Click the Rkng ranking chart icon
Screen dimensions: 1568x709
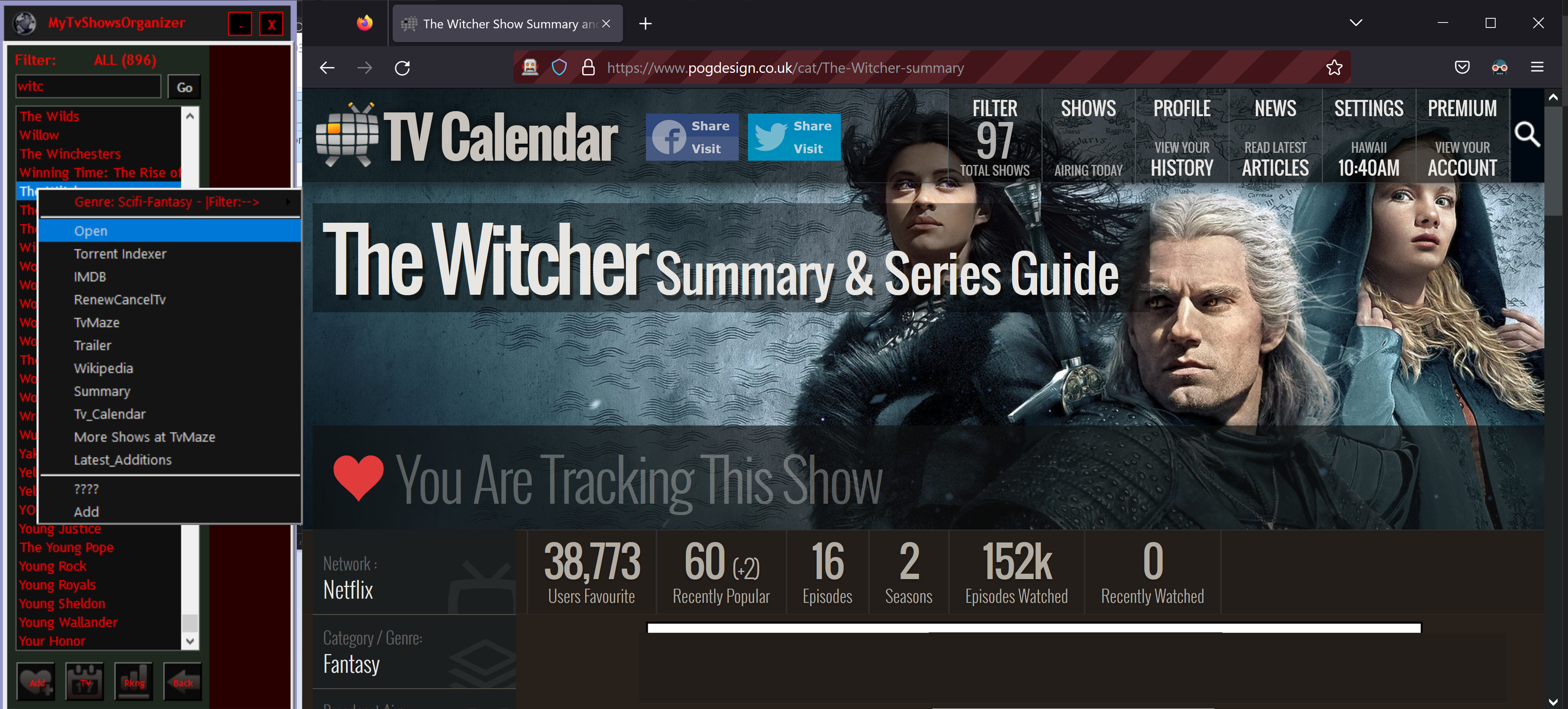[x=134, y=681]
